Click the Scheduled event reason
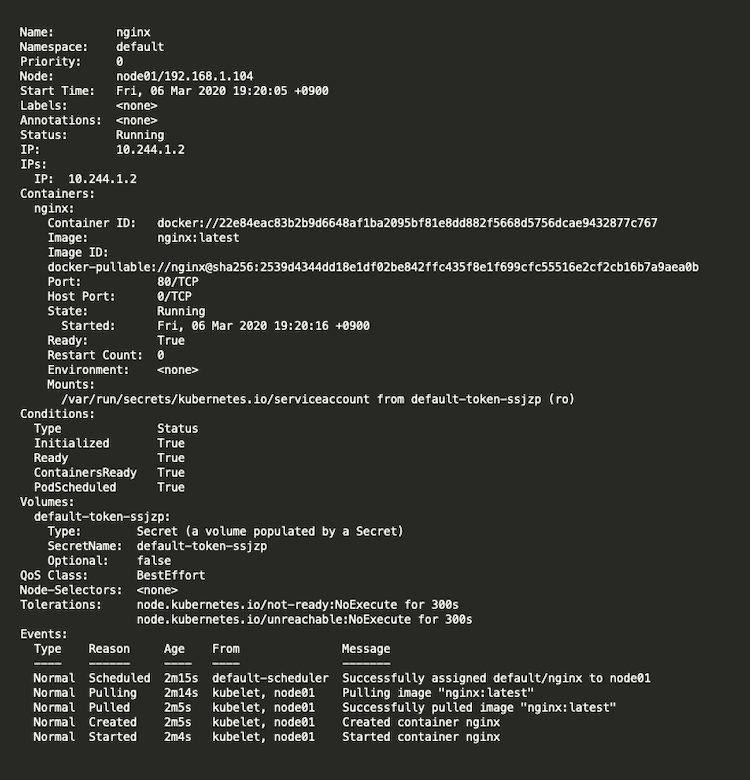 pyautogui.click(x=112, y=678)
